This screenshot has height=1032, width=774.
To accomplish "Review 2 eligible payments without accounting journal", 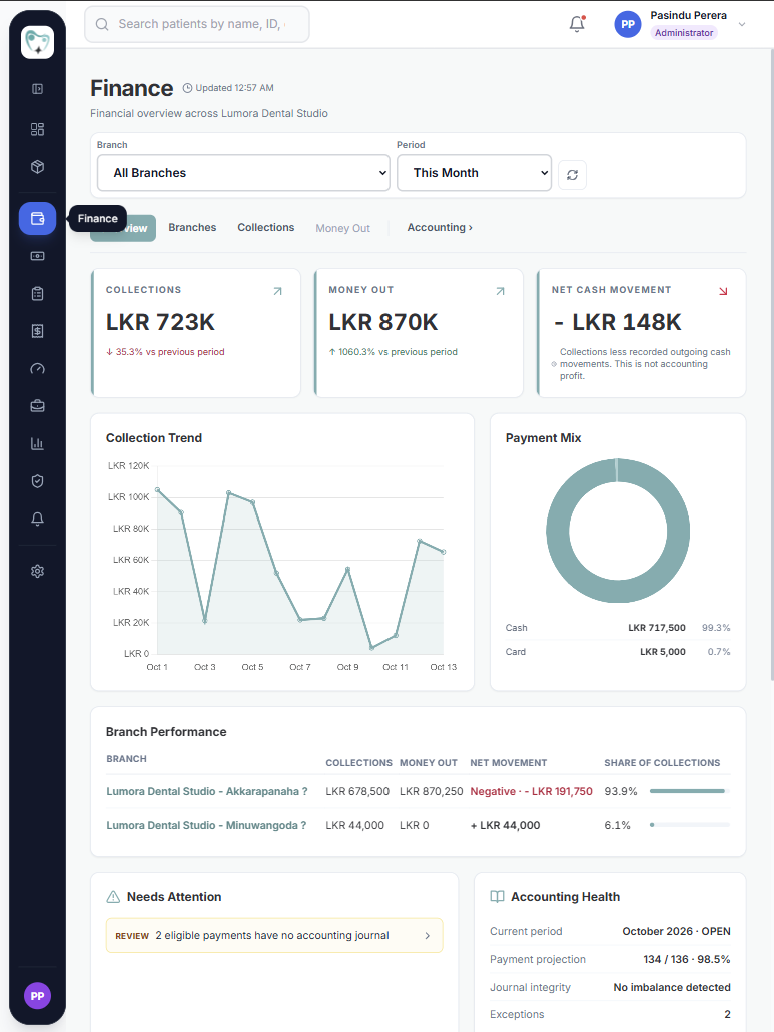I will point(274,935).
